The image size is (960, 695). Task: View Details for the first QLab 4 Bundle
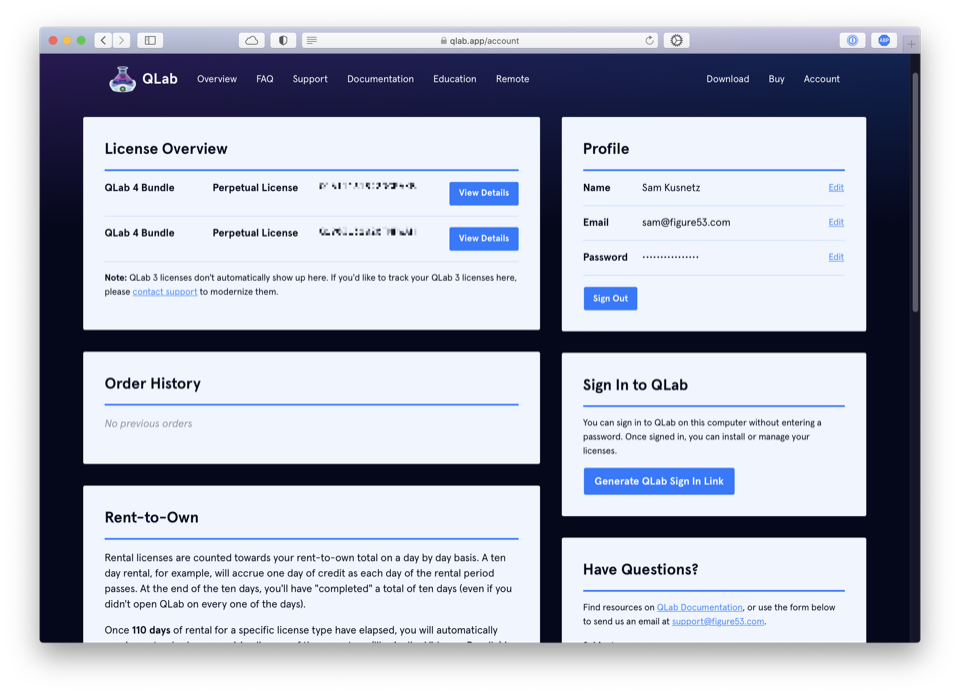(483, 193)
